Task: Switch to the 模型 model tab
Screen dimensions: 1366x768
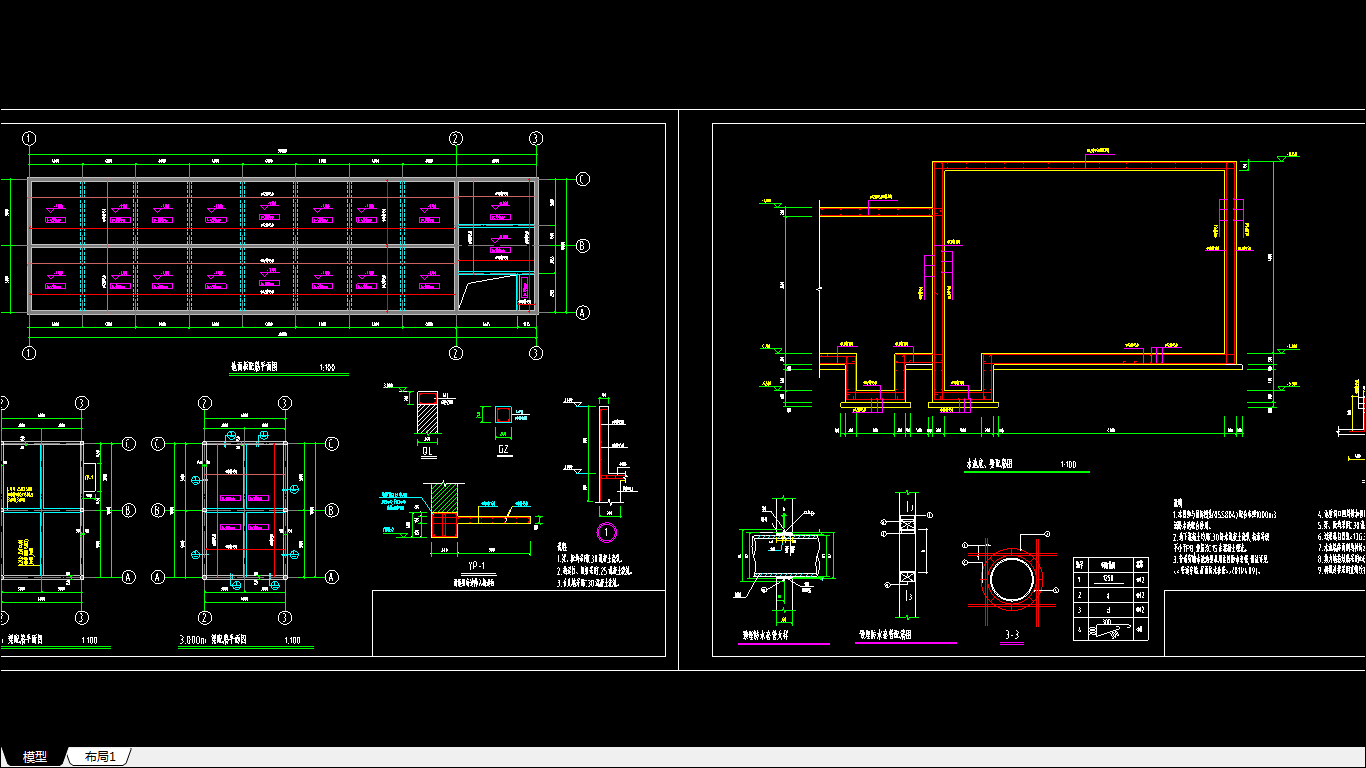Action: tap(34, 757)
